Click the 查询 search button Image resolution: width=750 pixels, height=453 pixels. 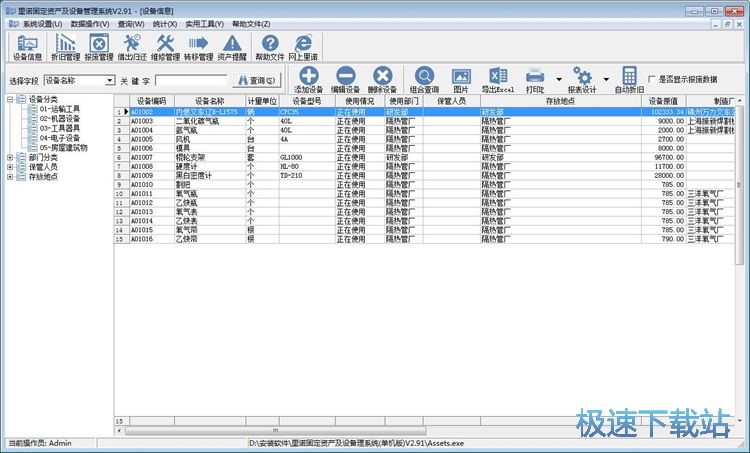(256, 80)
